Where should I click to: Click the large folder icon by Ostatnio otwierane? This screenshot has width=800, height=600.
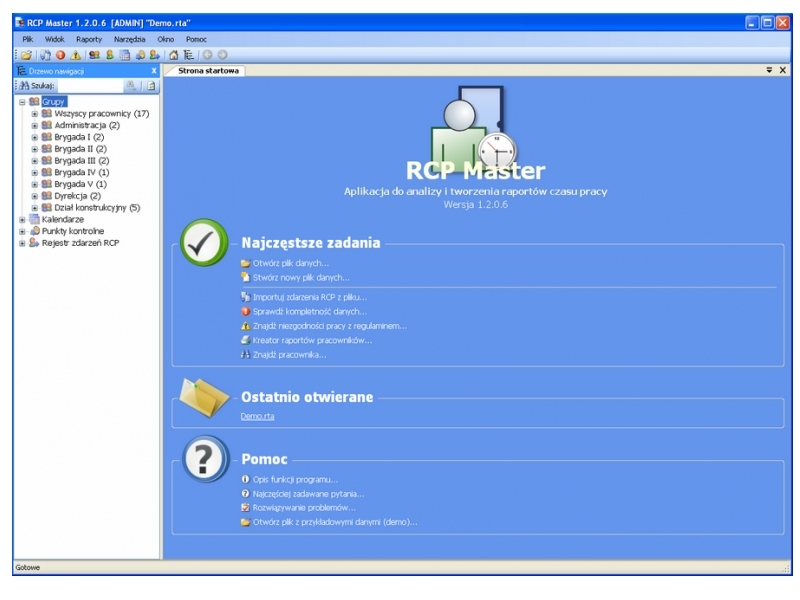coord(203,397)
